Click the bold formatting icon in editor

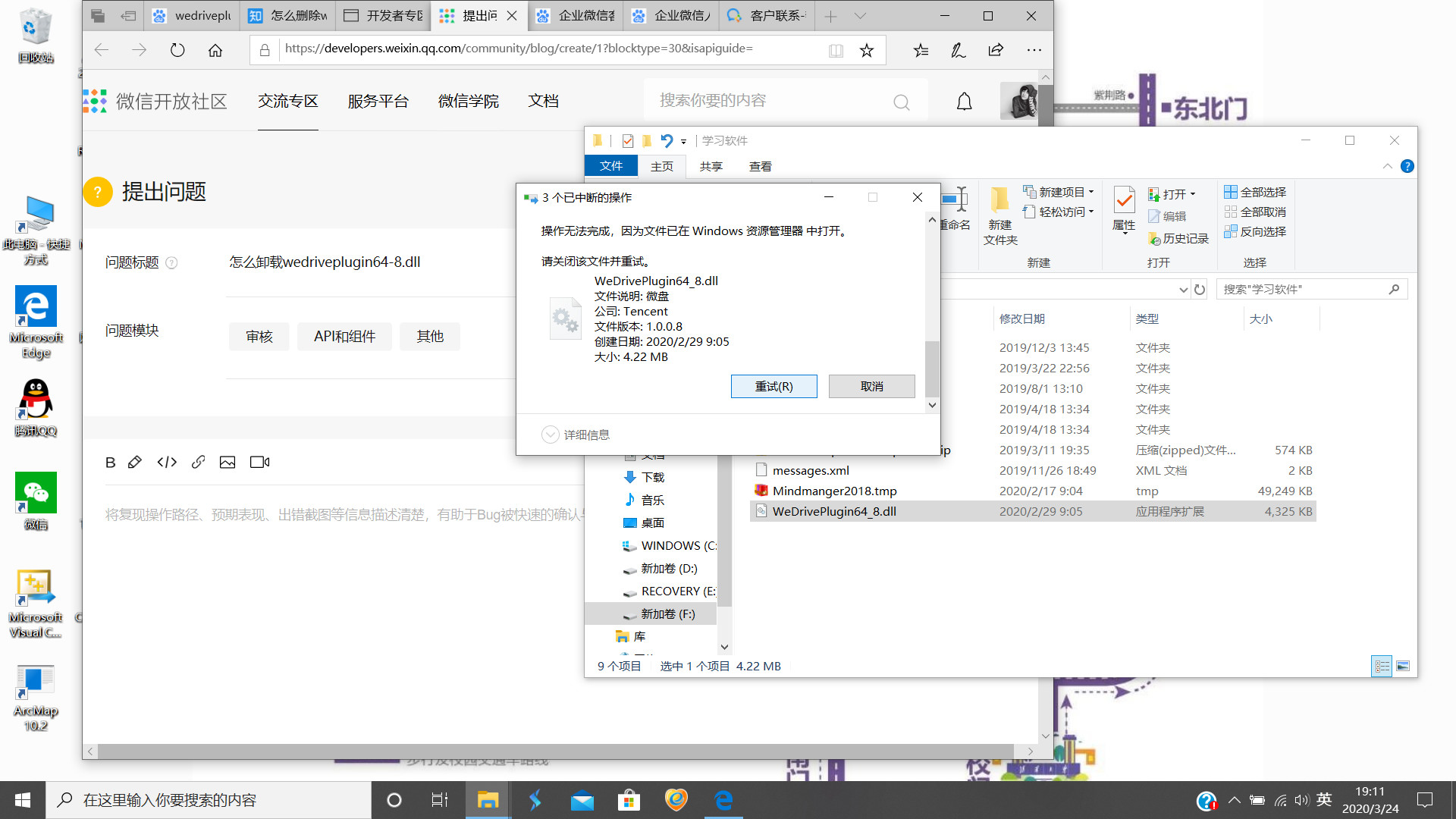110,462
